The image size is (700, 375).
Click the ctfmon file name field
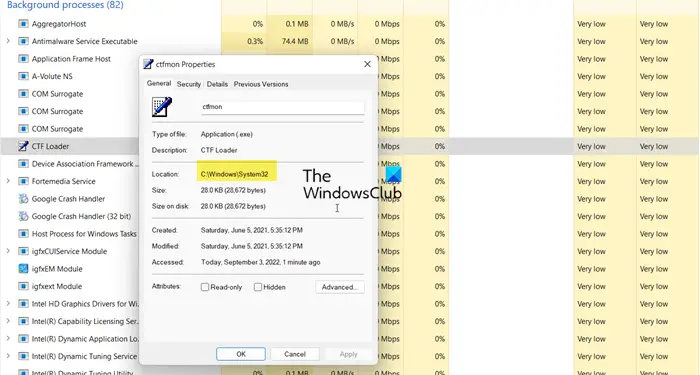(283, 107)
